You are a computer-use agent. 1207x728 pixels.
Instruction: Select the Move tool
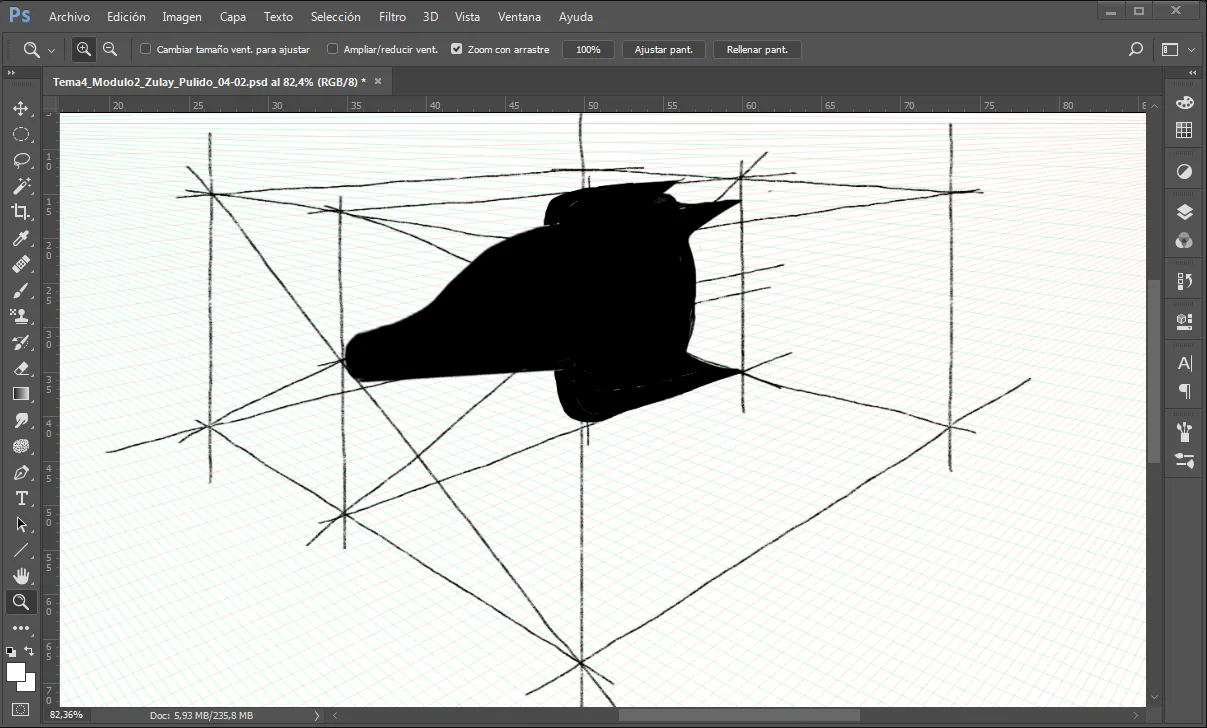(21, 108)
